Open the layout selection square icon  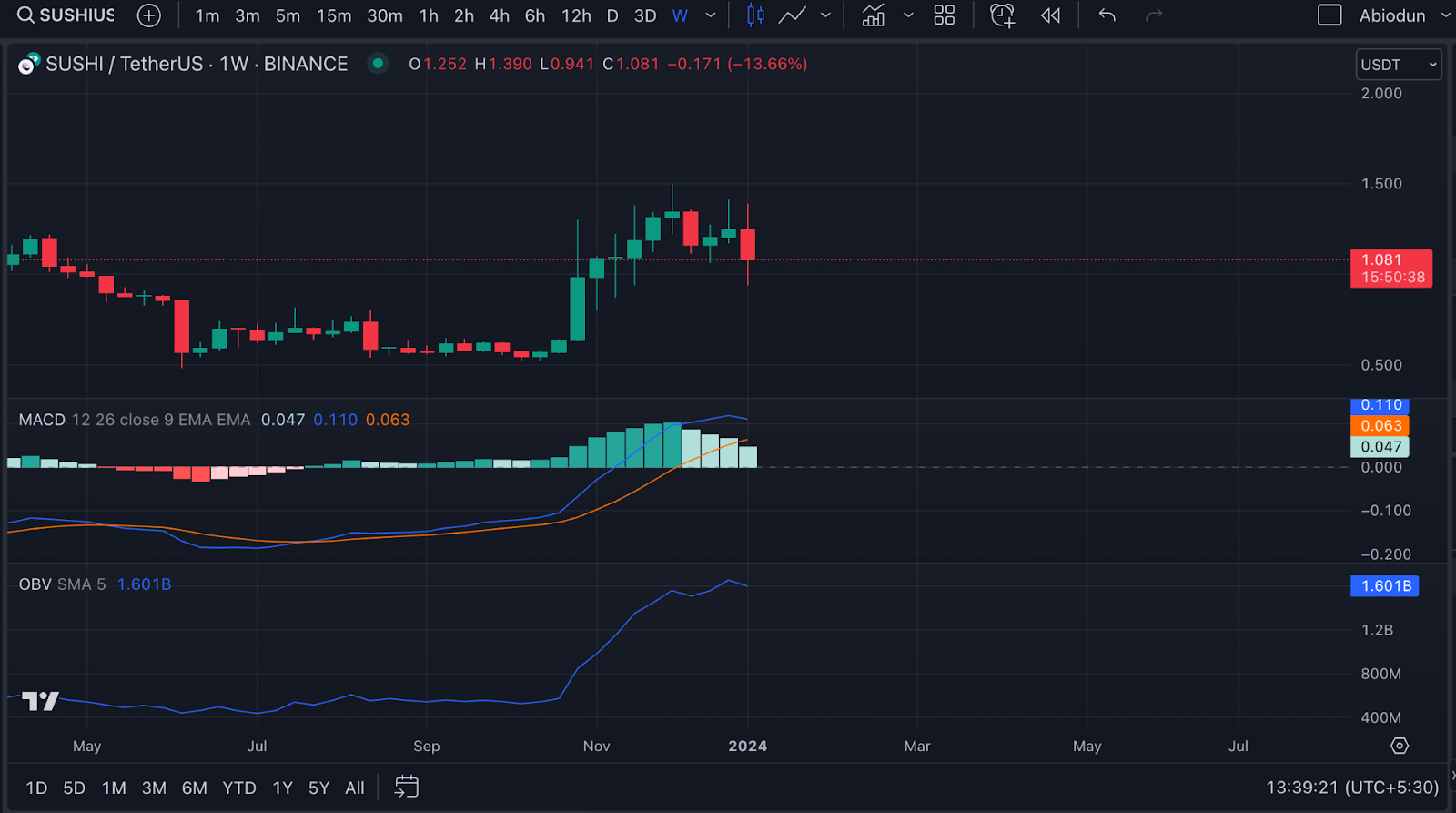(1330, 15)
